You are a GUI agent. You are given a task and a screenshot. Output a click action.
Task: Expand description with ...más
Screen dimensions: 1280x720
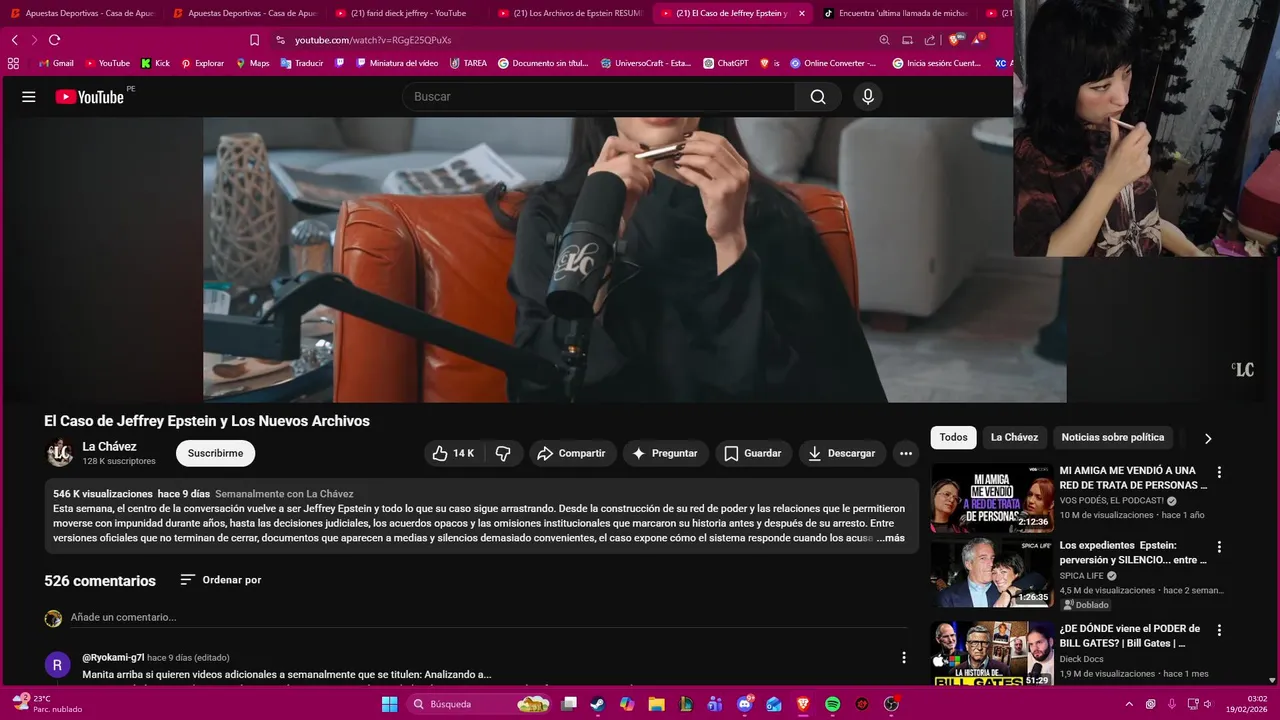point(890,538)
